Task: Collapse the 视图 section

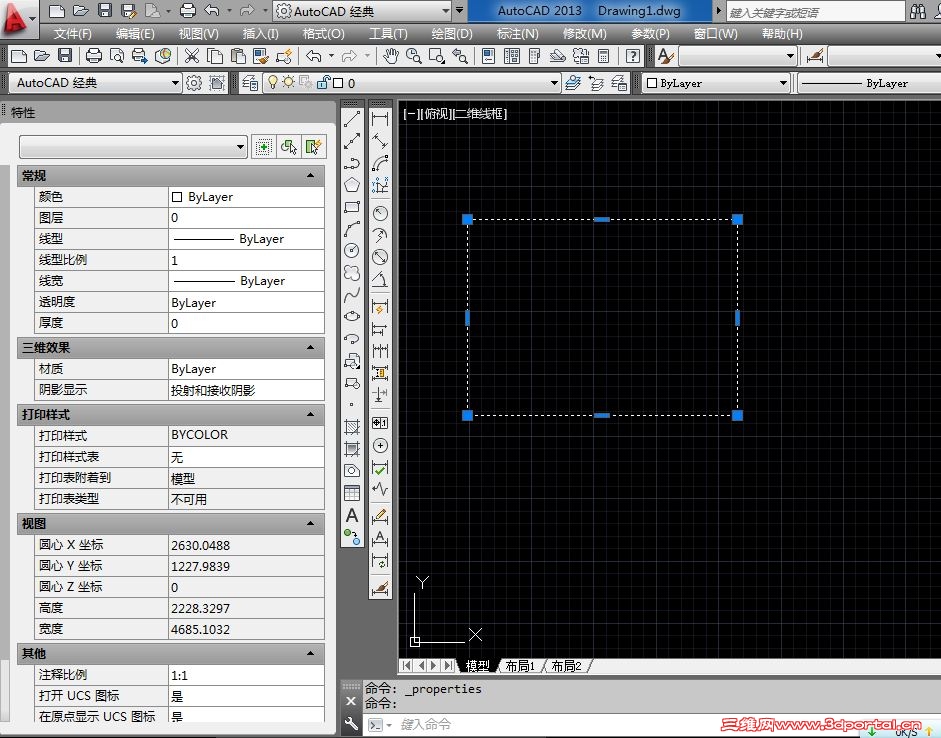Action: (310, 523)
